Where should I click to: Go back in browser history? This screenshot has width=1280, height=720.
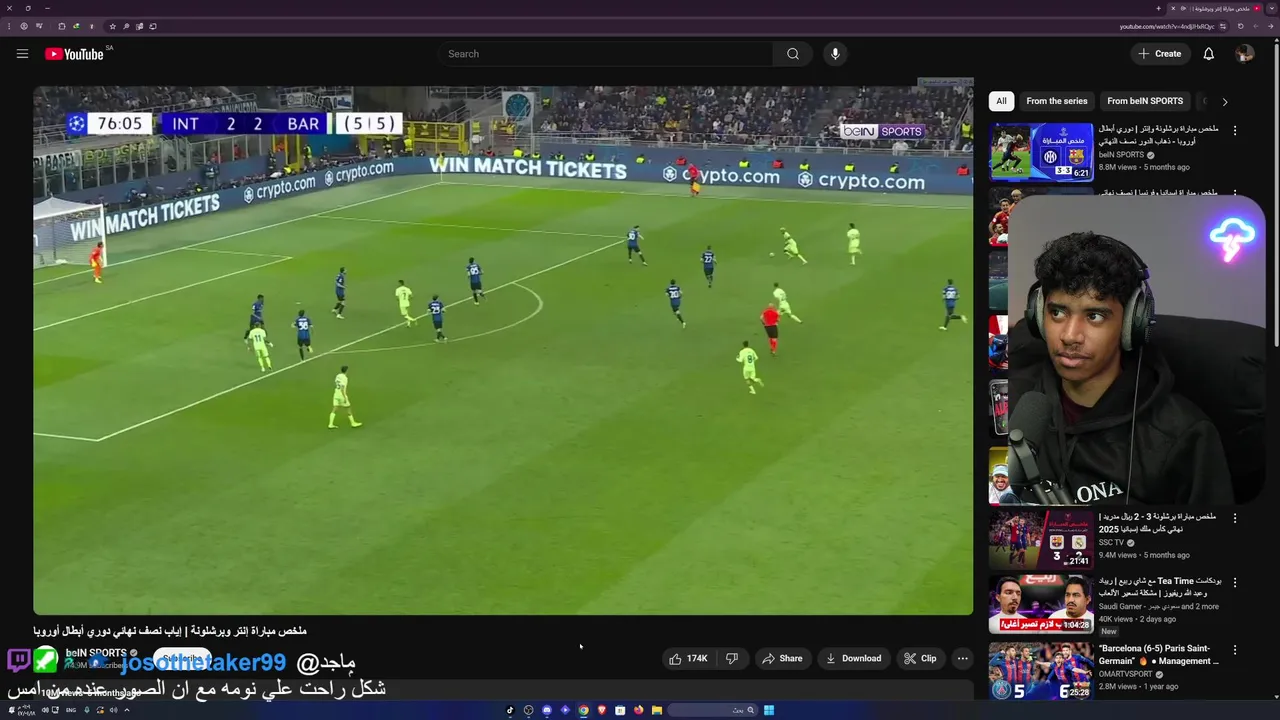1271,26
